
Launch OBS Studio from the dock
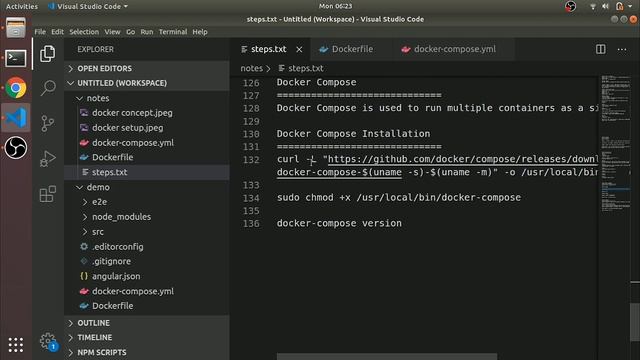(x=16, y=147)
